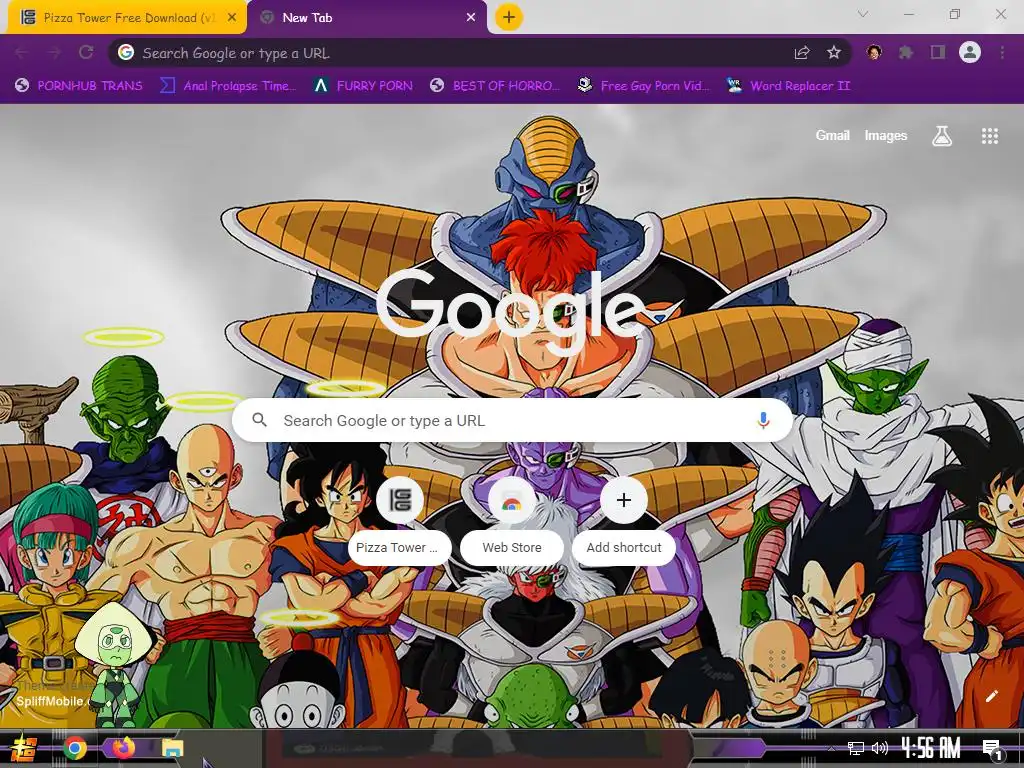Open the BEST OF HORRO... bookmark

click(x=495, y=86)
